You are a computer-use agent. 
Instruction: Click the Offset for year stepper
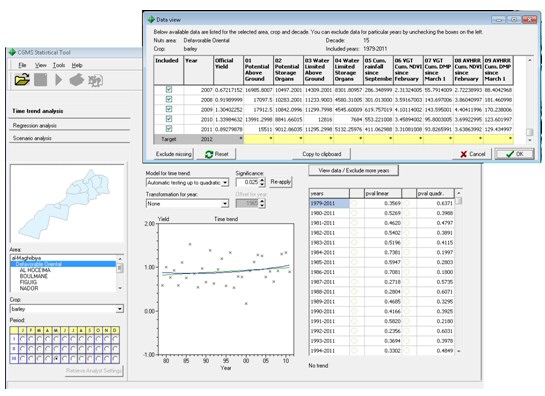262,203
